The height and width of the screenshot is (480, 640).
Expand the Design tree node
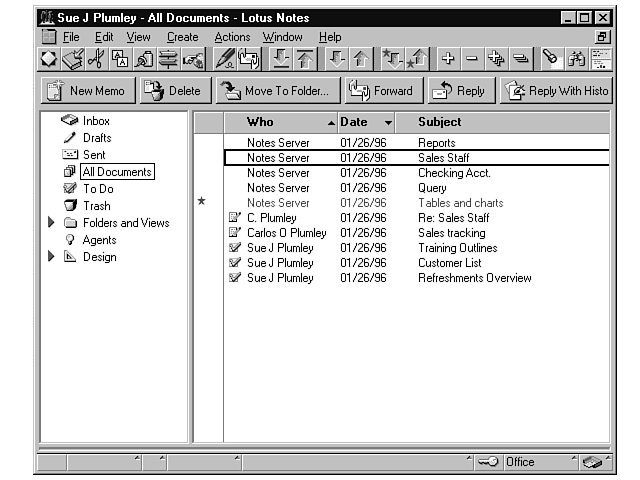click(x=52, y=257)
